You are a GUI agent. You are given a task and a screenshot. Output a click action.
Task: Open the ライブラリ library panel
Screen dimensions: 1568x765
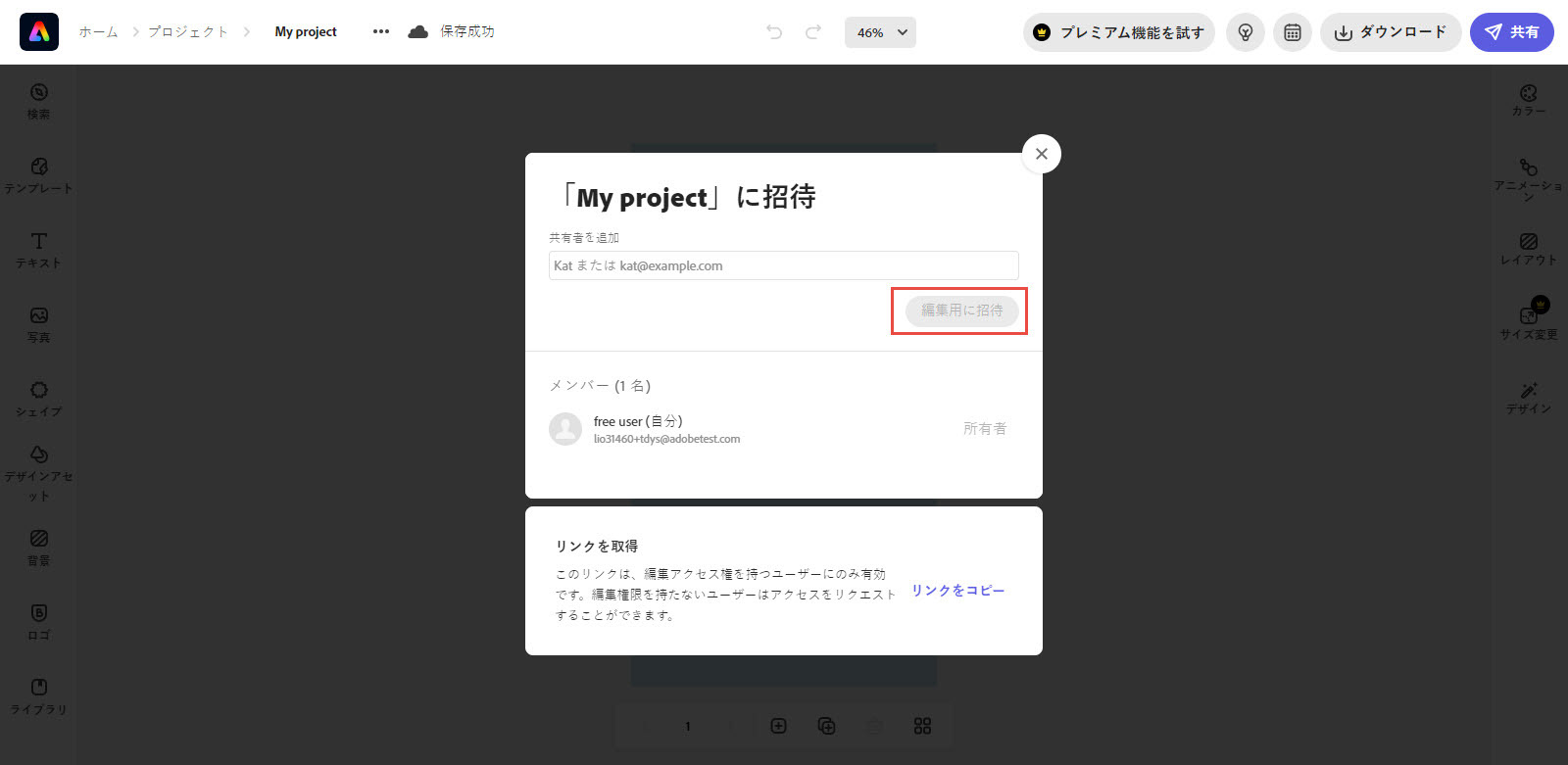(x=38, y=696)
